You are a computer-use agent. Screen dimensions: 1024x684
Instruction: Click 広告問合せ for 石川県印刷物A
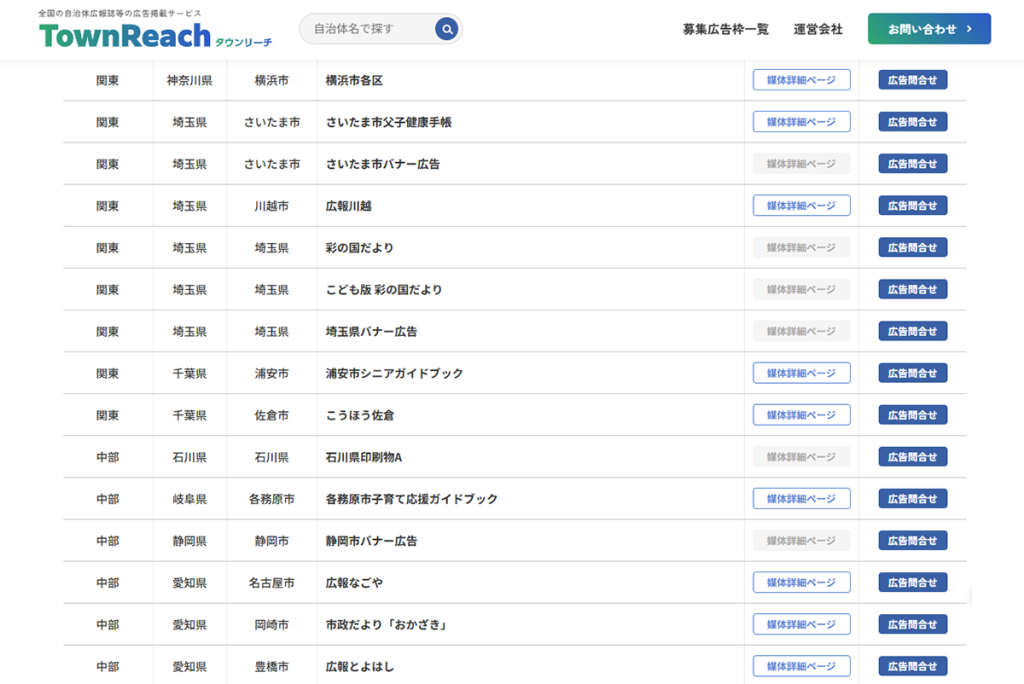click(x=912, y=457)
